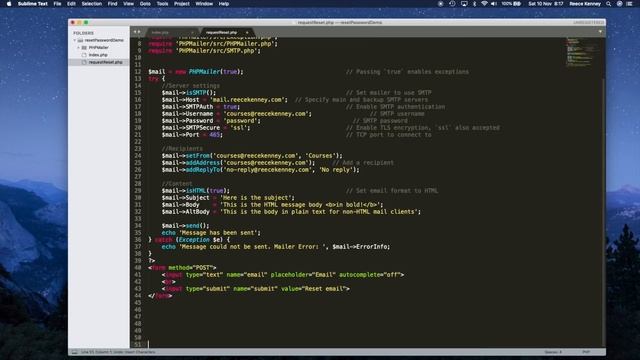Click on the isSMTP() method call
The height and width of the screenshot is (360, 640).
pyautogui.click(x=200, y=93)
